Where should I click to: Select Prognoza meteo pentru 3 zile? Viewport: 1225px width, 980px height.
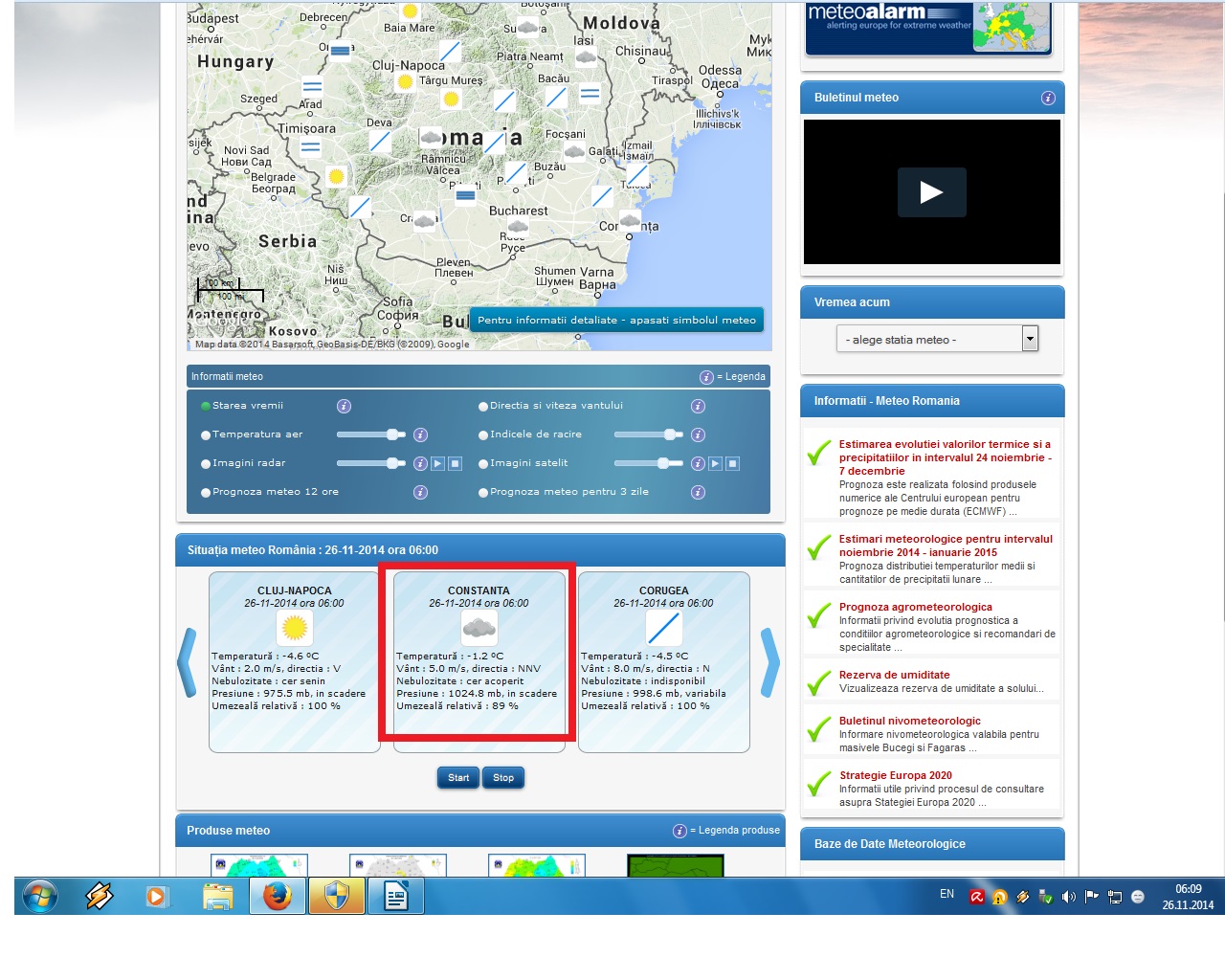point(483,493)
